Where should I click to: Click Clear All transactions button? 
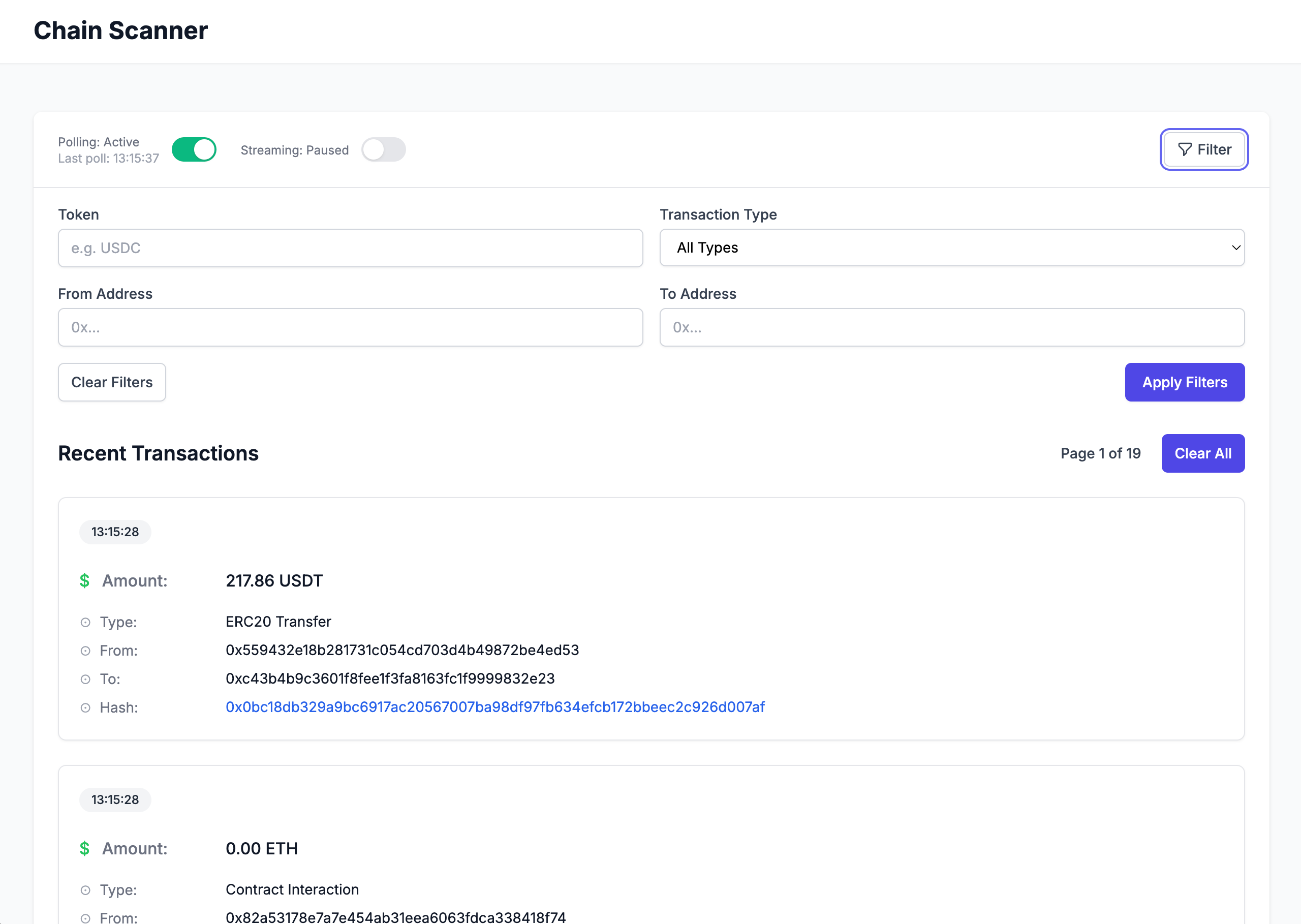pos(1202,453)
